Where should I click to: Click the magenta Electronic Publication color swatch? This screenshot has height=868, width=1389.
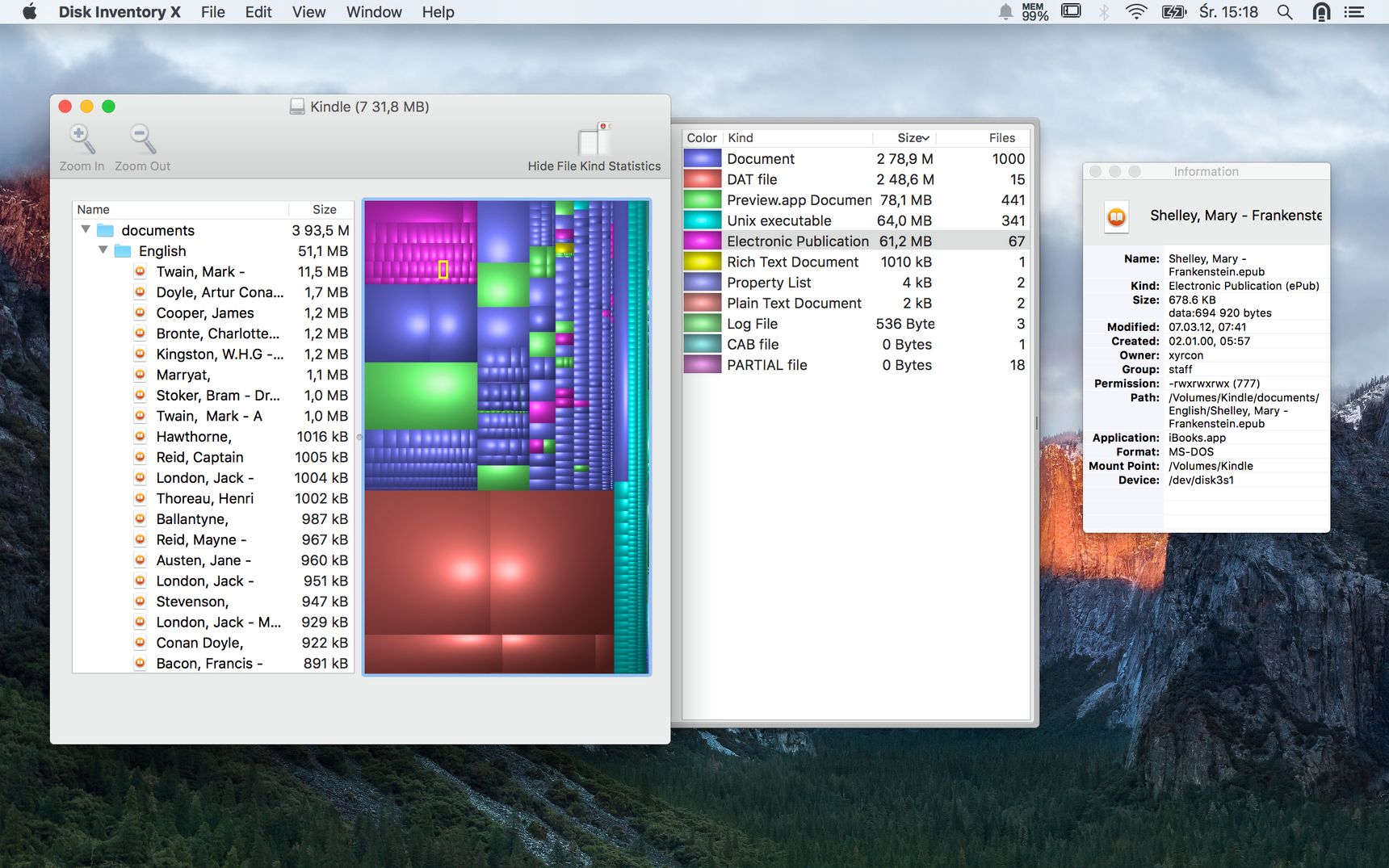click(x=702, y=241)
